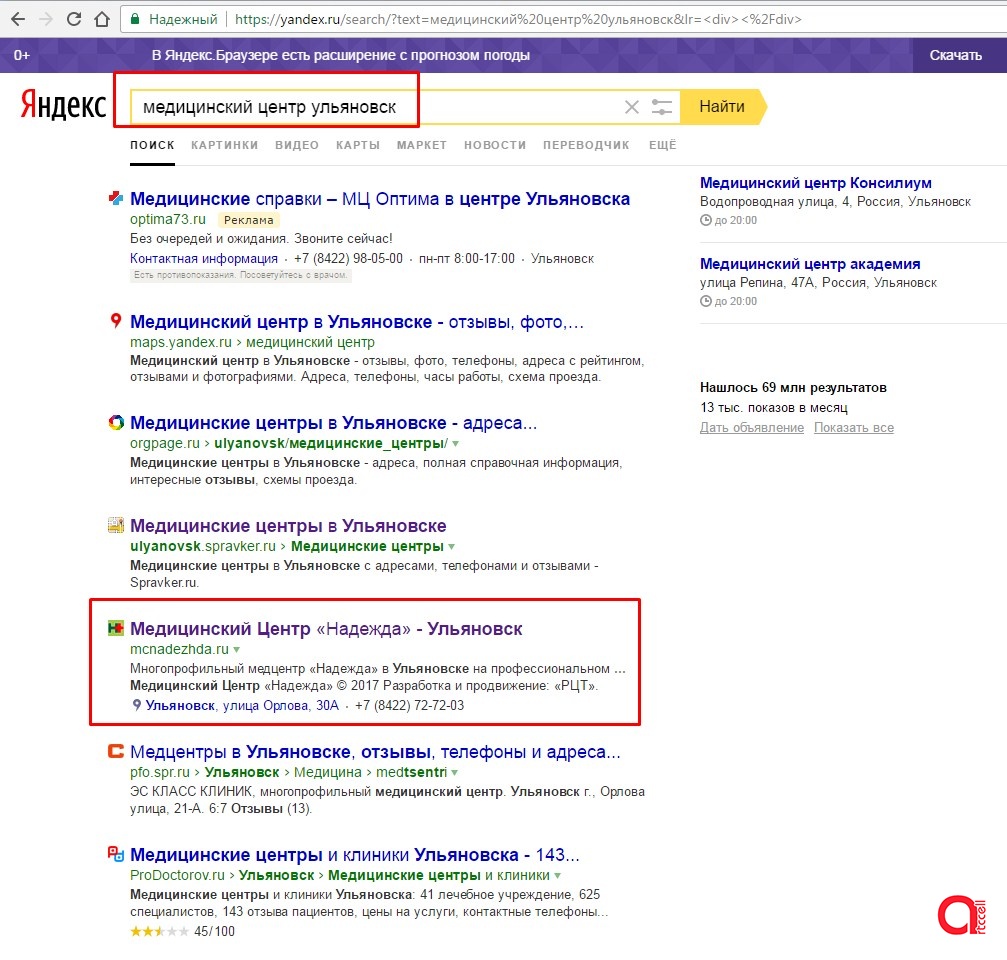Click the Реклама ad label
Screen dimensions: 1007x960
coord(249,220)
